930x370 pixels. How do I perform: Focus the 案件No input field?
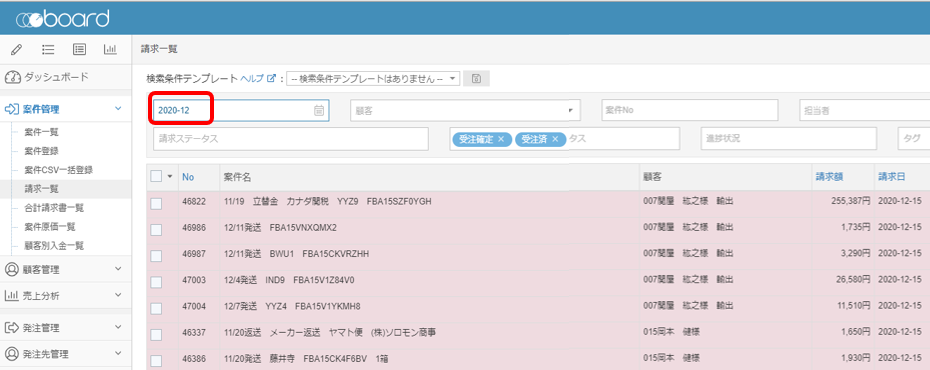[x=690, y=110]
